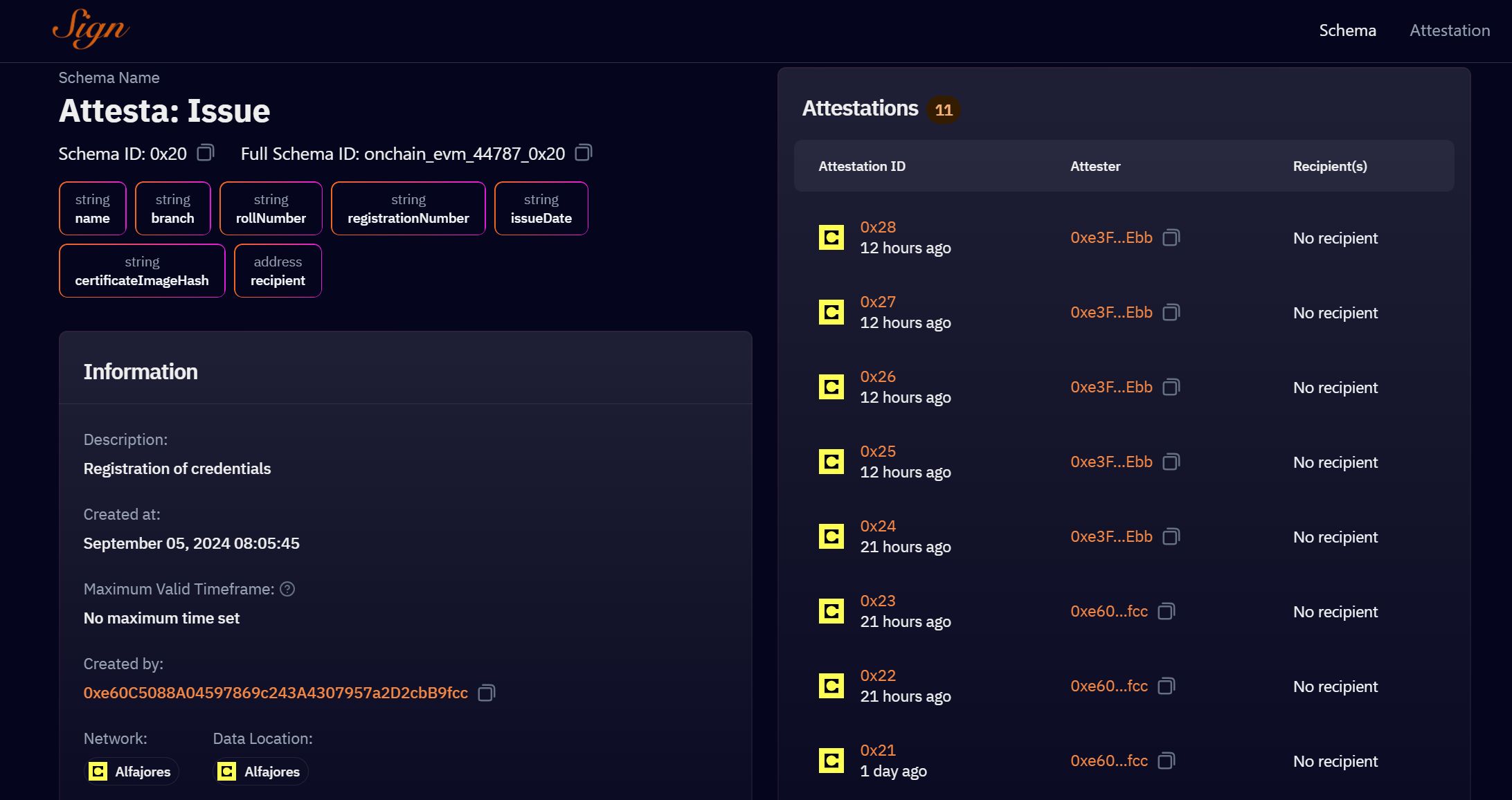
Task: Click the registrationNumber field chip
Action: tap(408, 208)
